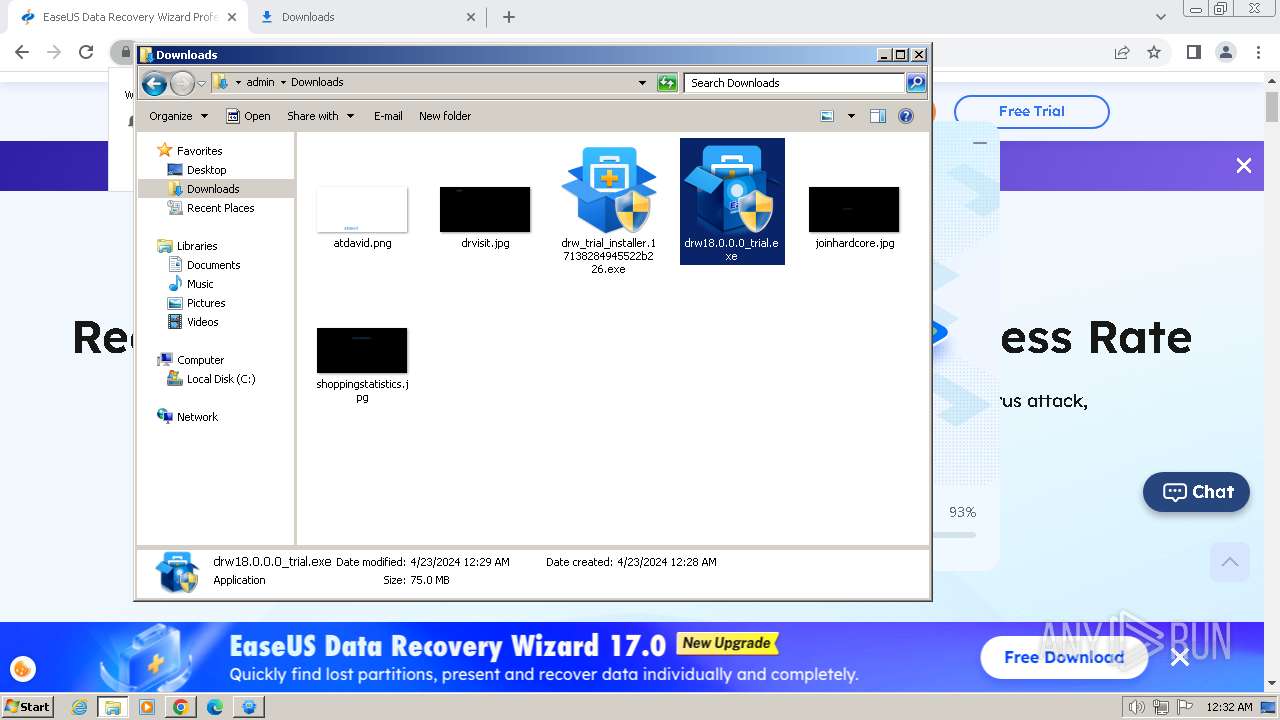Reload the browser page
The image size is (1280, 720).
86,52
